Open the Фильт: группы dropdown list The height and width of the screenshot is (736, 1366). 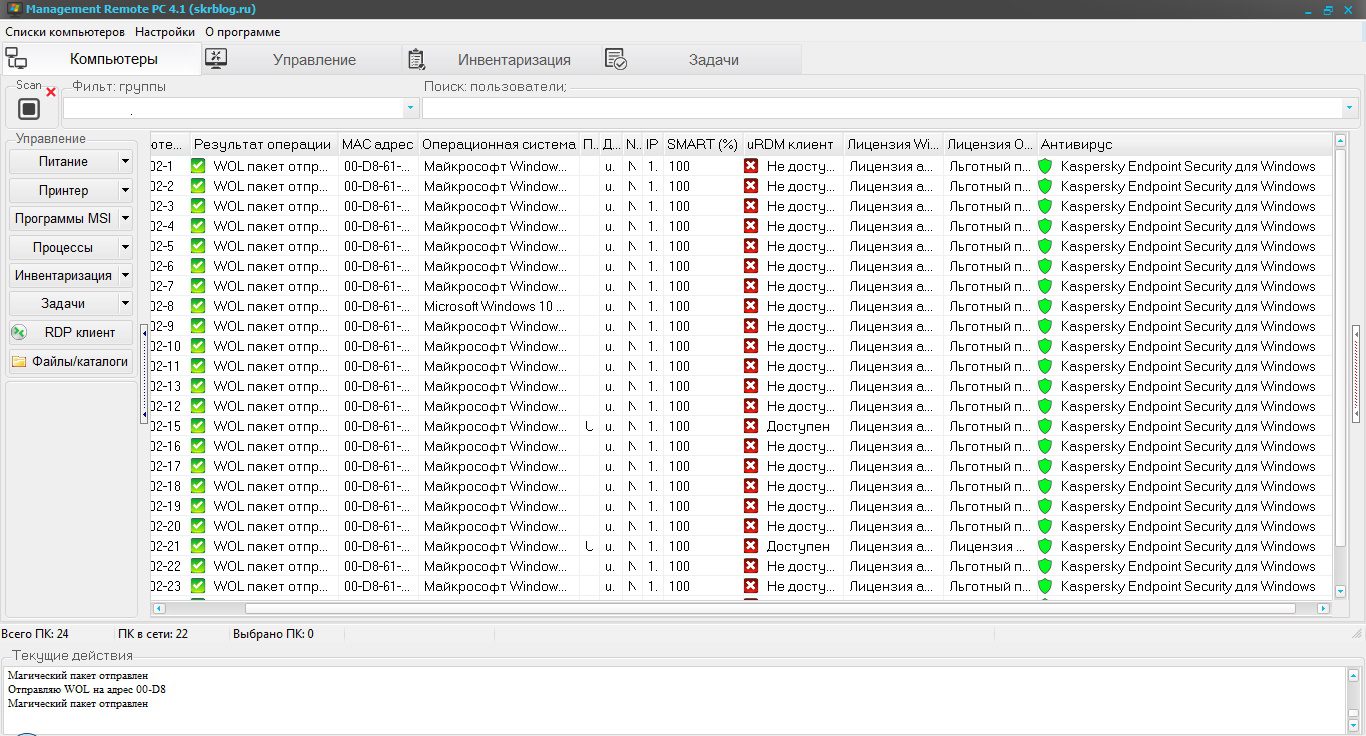coord(411,107)
